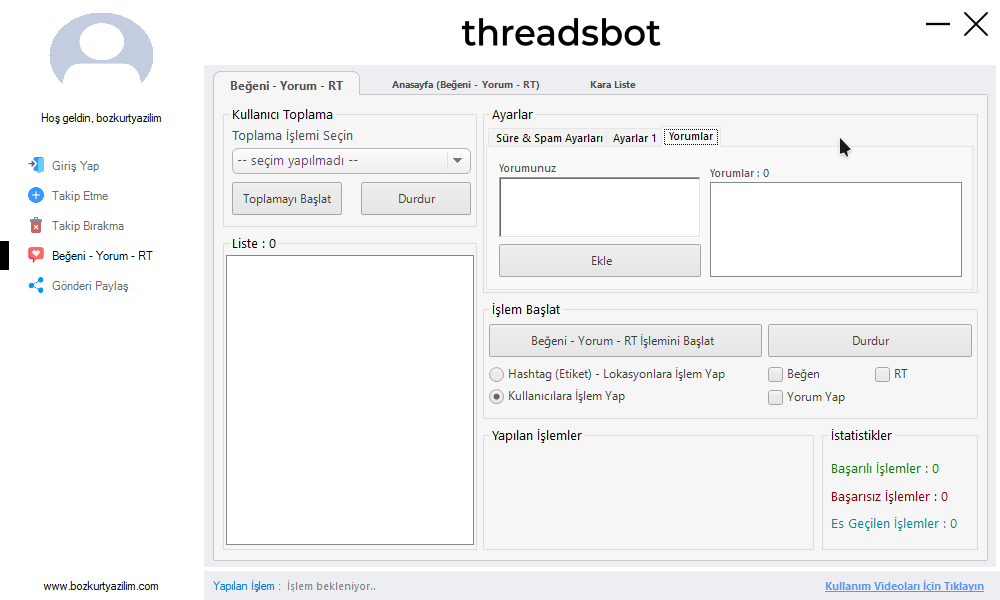Open the Takip Bırakma label in the sidebar
This screenshot has height=600, width=1000.
pyautogui.click(x=87, y=226)
